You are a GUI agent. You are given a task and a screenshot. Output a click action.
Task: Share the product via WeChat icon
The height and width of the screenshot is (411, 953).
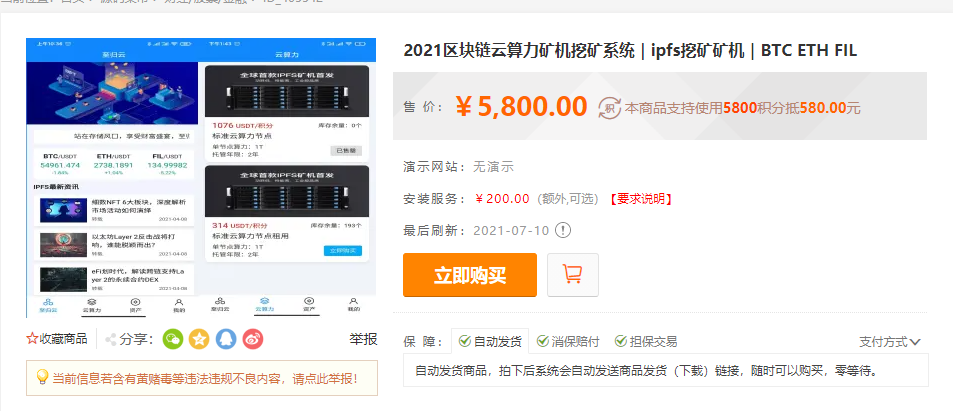[x=173, y=339]
